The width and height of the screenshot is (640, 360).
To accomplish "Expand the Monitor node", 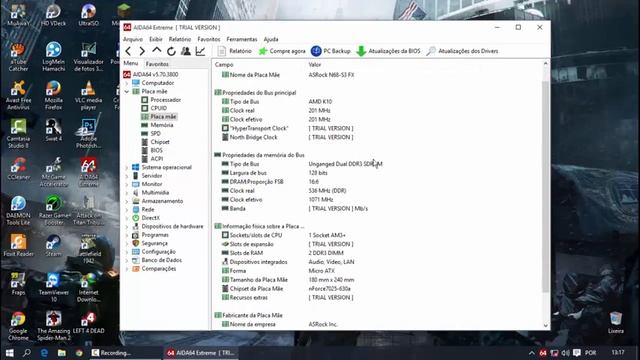I will click(x=127, y=184).
